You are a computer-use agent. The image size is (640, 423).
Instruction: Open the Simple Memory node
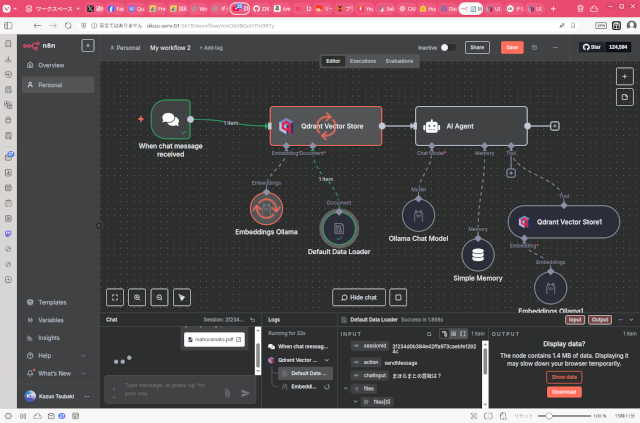[478, 255]
